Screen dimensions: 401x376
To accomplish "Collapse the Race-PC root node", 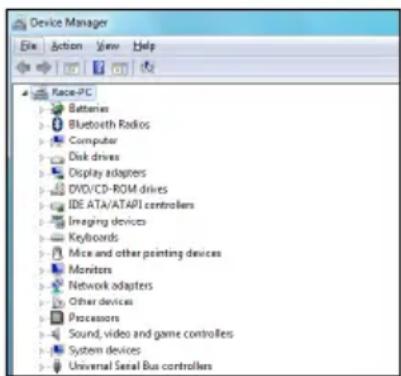I will pos(24,93).
